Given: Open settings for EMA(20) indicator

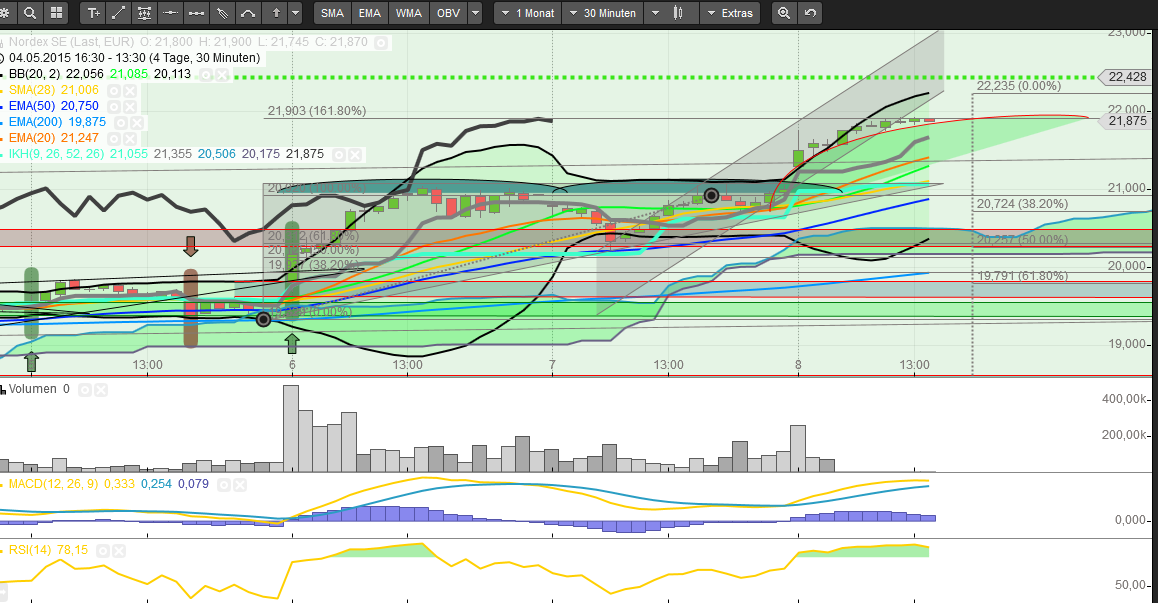Looking at the screenshot, I should (x=114, y=138).
